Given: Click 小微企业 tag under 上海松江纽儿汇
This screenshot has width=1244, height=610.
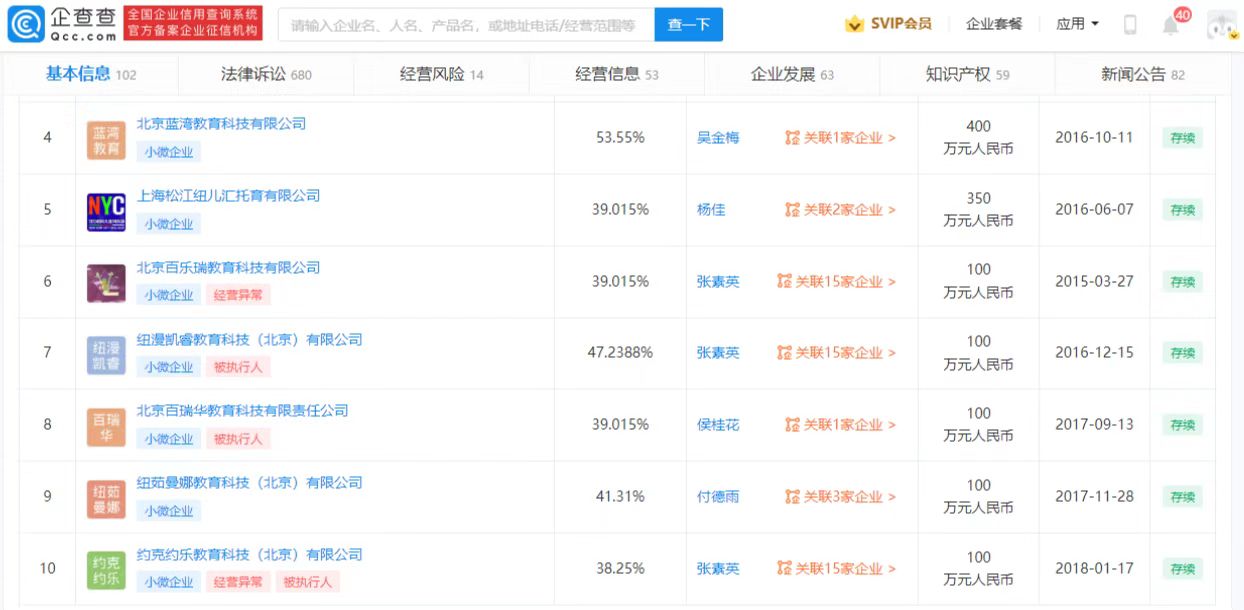Looking at the screenshot, I should pyautogui.click(x=168, y=224).
